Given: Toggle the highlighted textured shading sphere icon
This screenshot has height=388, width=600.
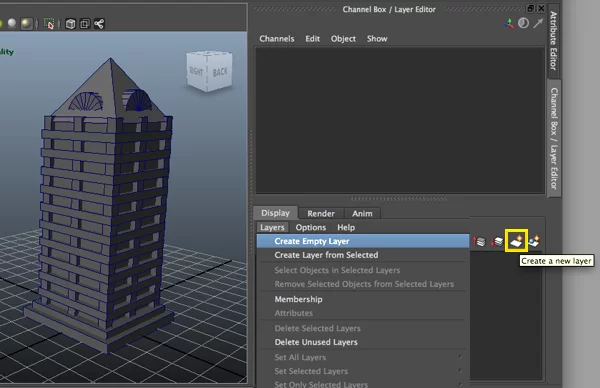Looking at the screenshot, I should coord(26,24).
